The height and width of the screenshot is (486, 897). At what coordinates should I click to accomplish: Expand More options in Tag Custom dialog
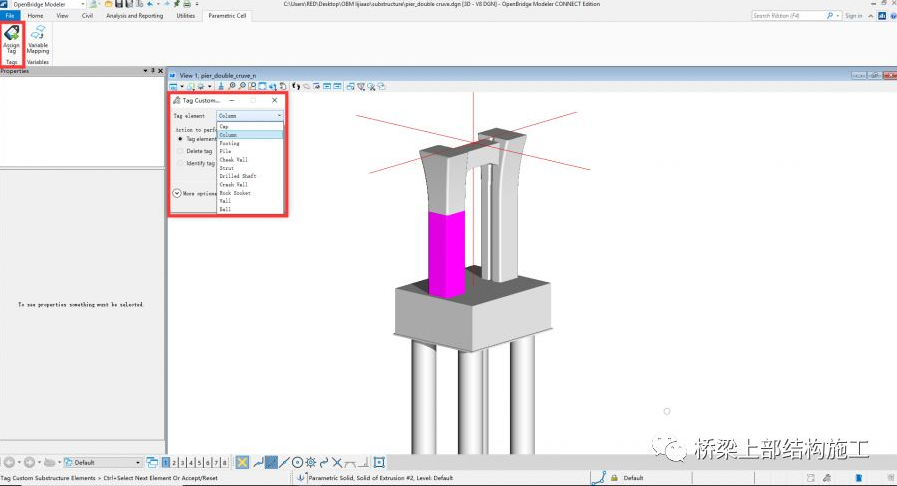pos(177,193)
